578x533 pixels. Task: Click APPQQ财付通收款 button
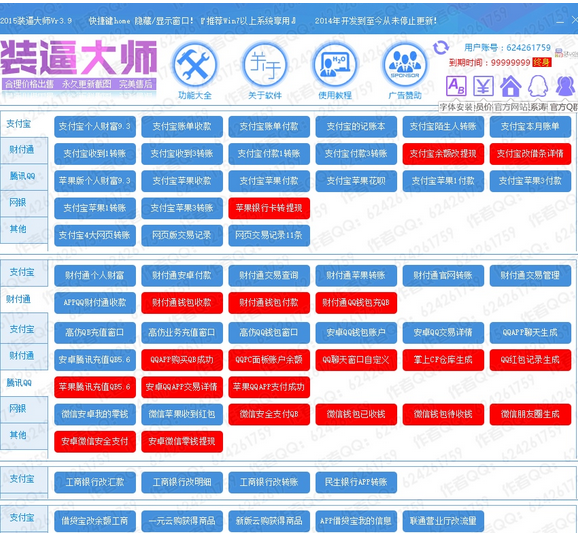pyautogui.click(x=95, y=303)
